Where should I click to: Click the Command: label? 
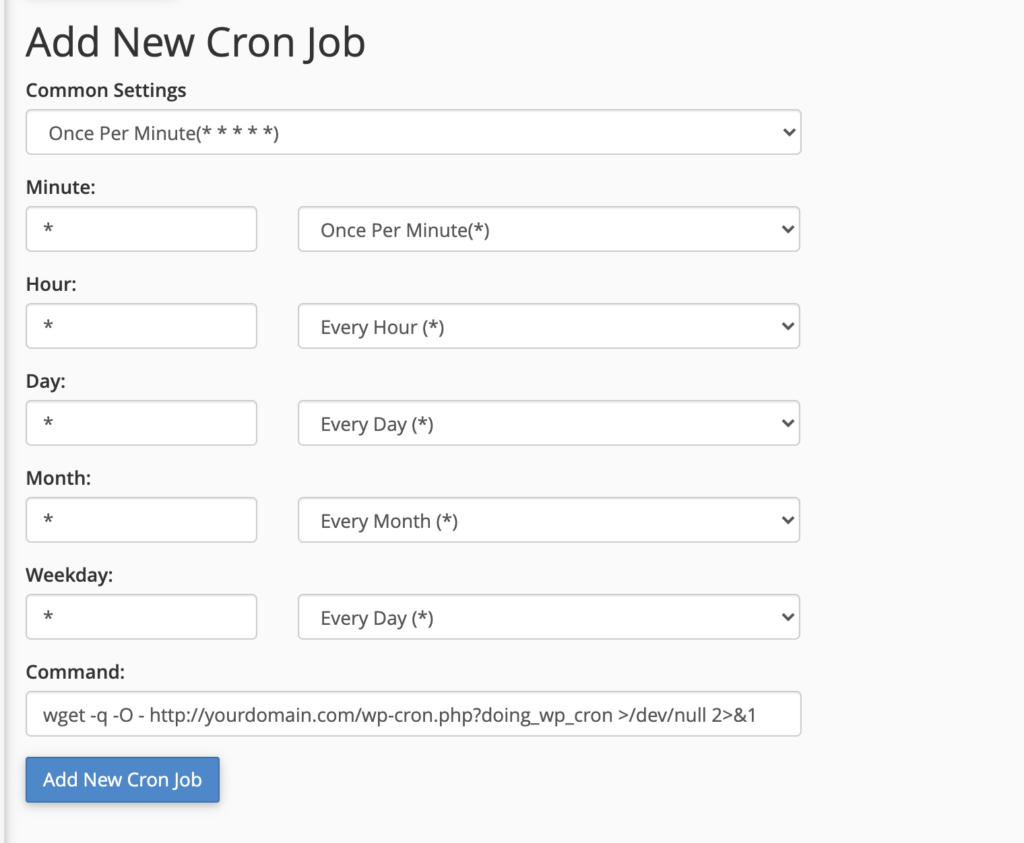tap(75, 672)
